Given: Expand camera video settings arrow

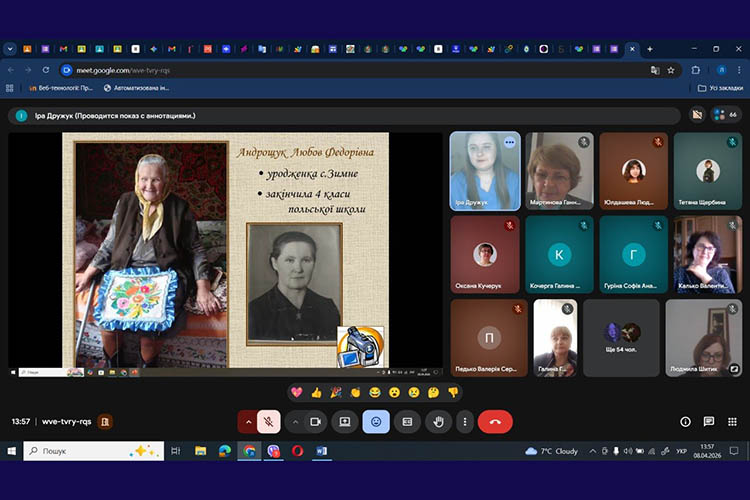Looking at the screenshot, I should [294, 422].
